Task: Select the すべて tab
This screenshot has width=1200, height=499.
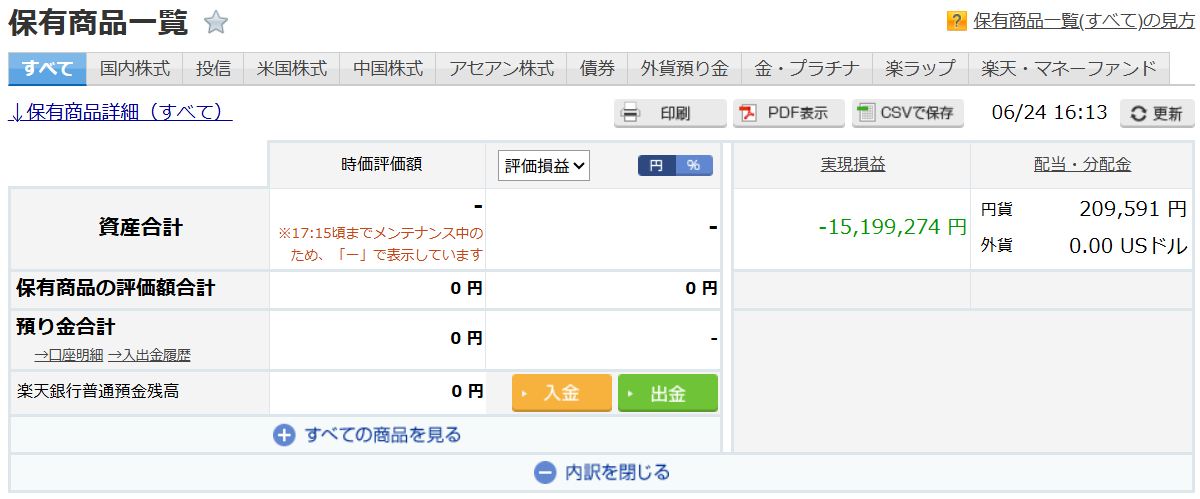Action: click(x=48, y=69)
